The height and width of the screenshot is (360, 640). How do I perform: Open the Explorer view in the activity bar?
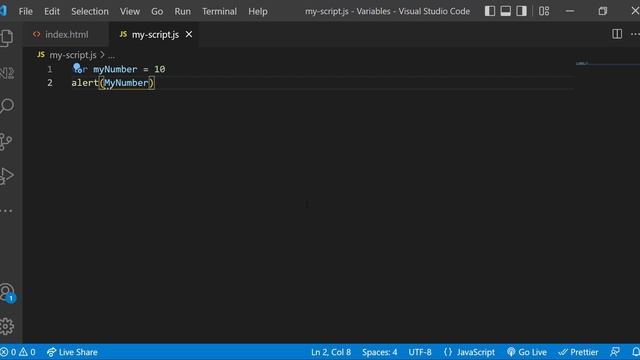(7, 38)
